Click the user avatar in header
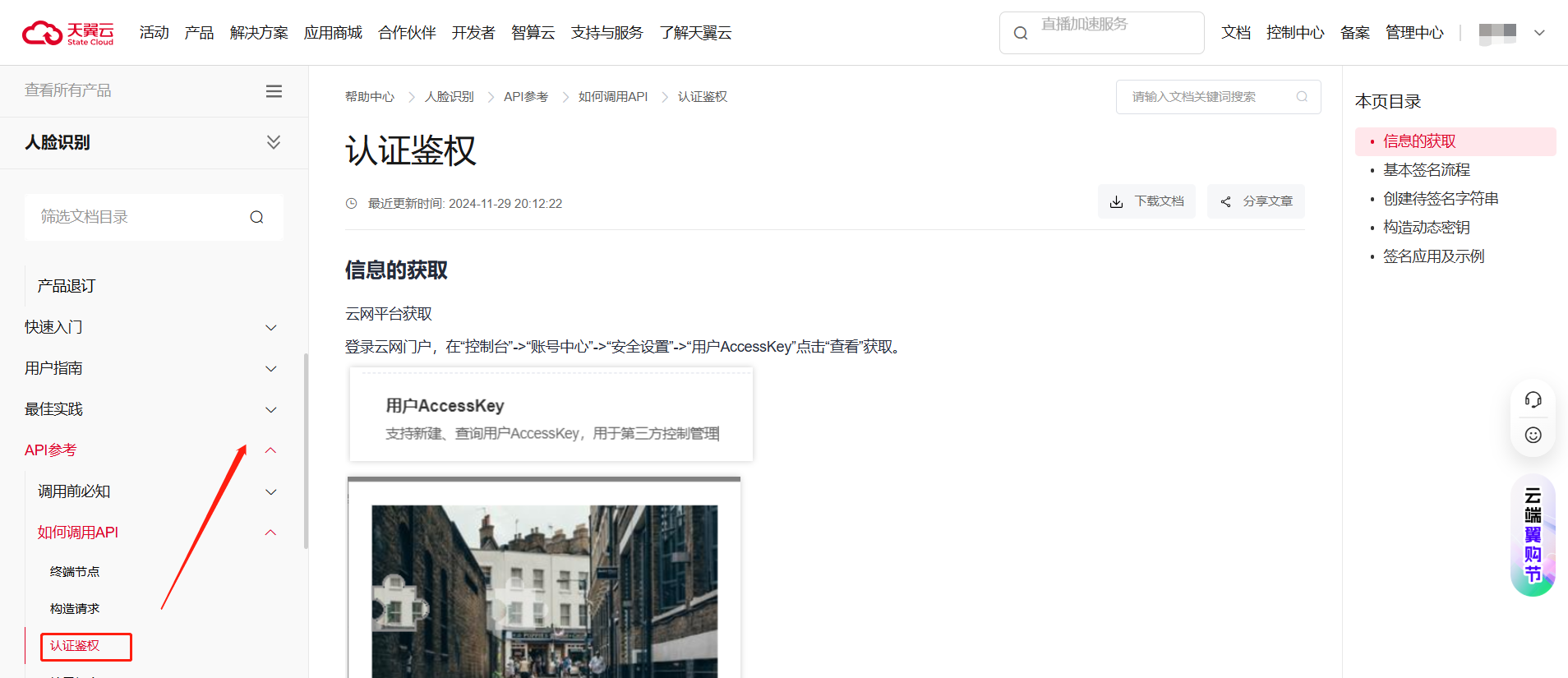Image resolution: width=1568 pixels, height=678 pixels. click(1497, 33)
